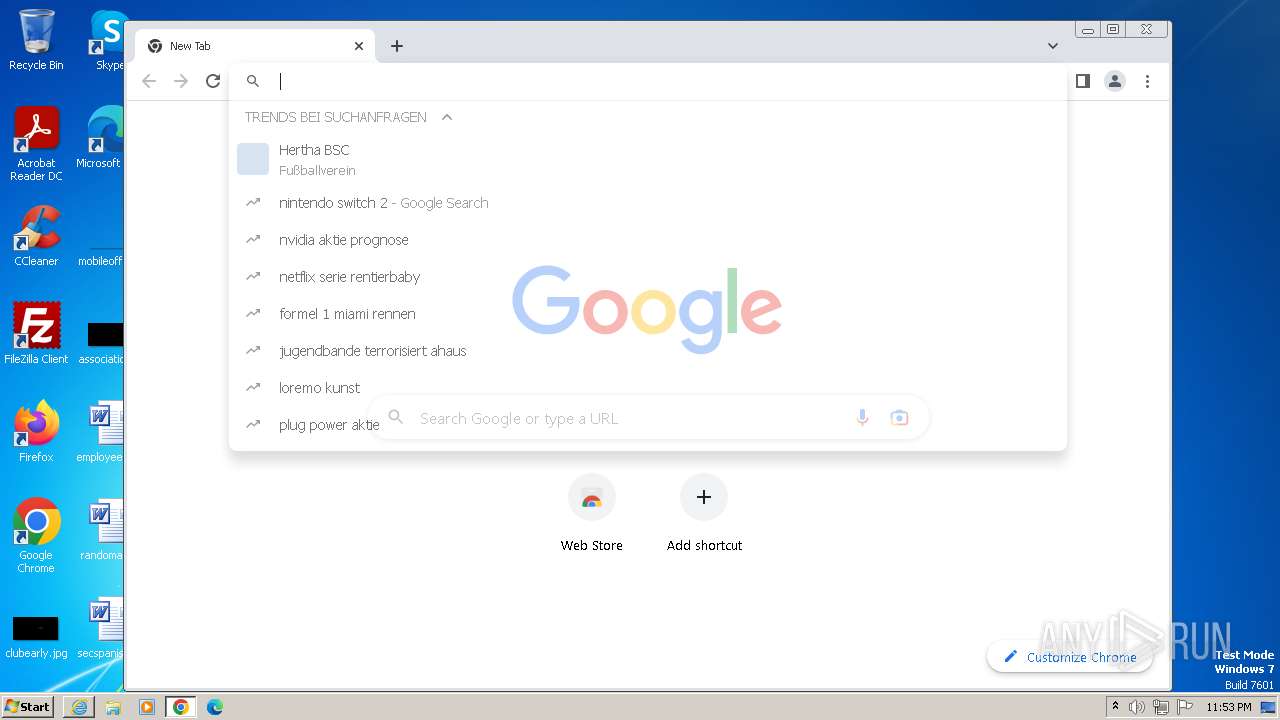Open Internet Explorer from the taskbar
This screenshot has height=720, width=1280.
[79, 707]
